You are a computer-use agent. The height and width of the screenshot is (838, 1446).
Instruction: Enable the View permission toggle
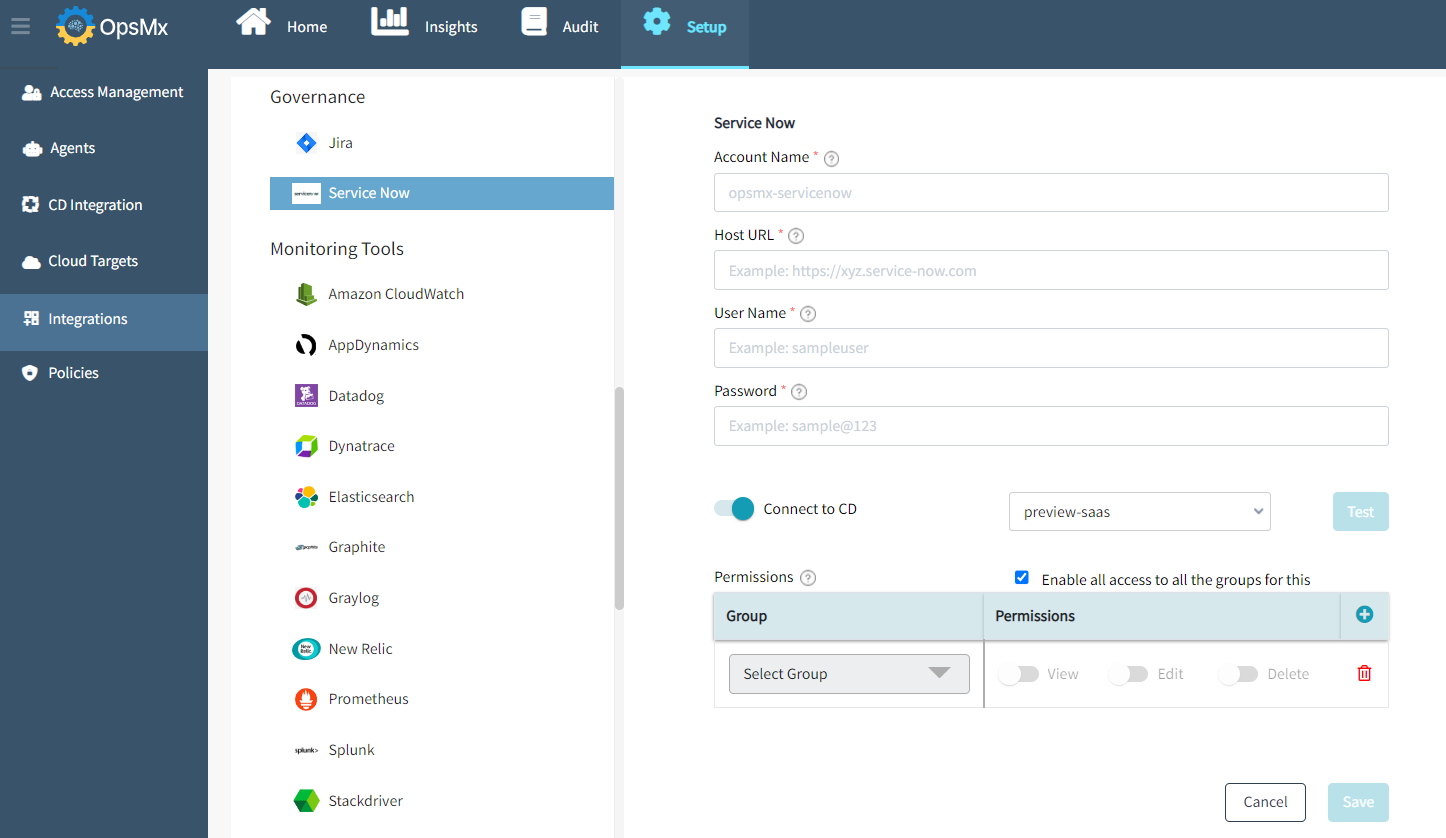click(x=1018, y=673)
